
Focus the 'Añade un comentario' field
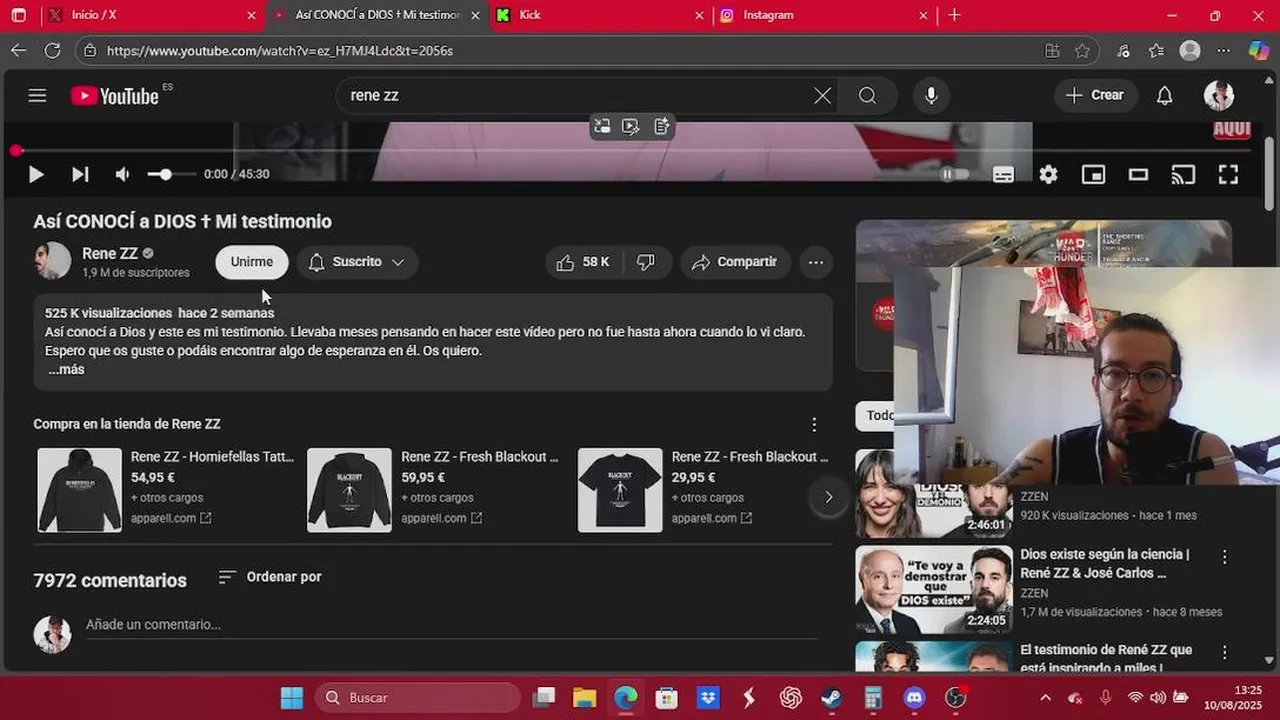[x=452, y=625]
